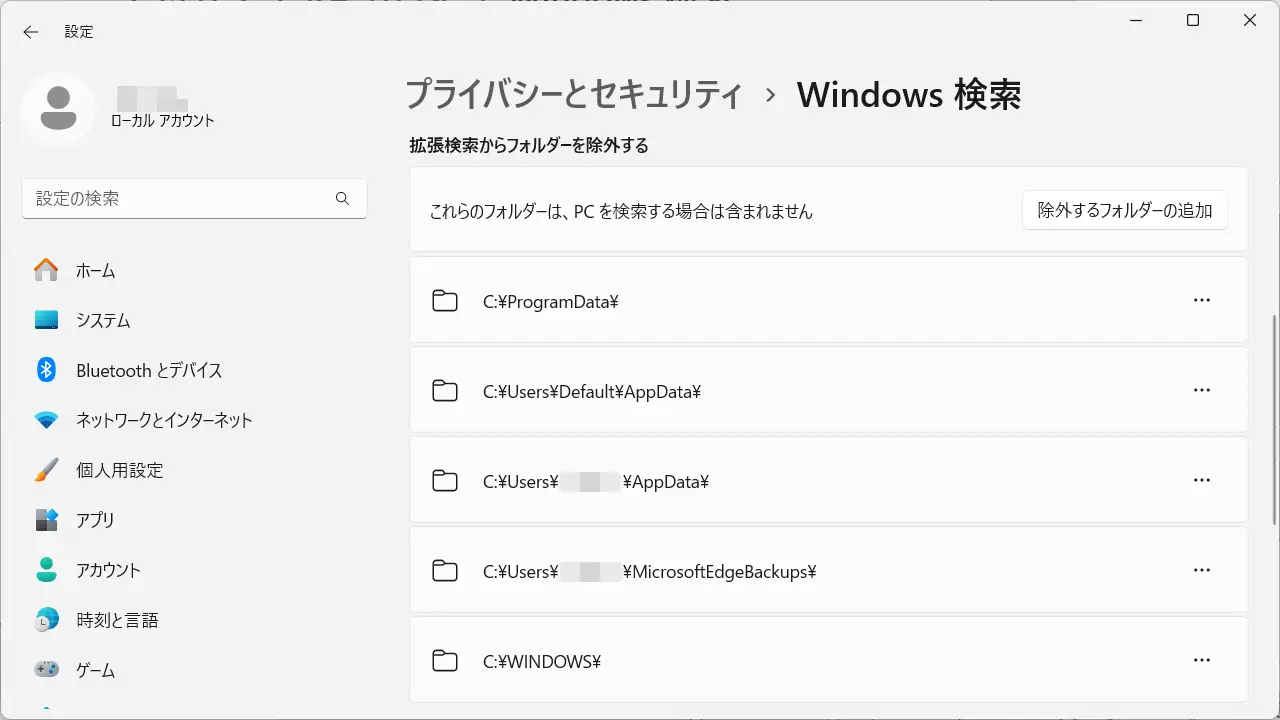The width and height of the screenshot is (1280, 720).
Task: Click the 個人用設定 paintbrush icon
Action: coord(46,470)
